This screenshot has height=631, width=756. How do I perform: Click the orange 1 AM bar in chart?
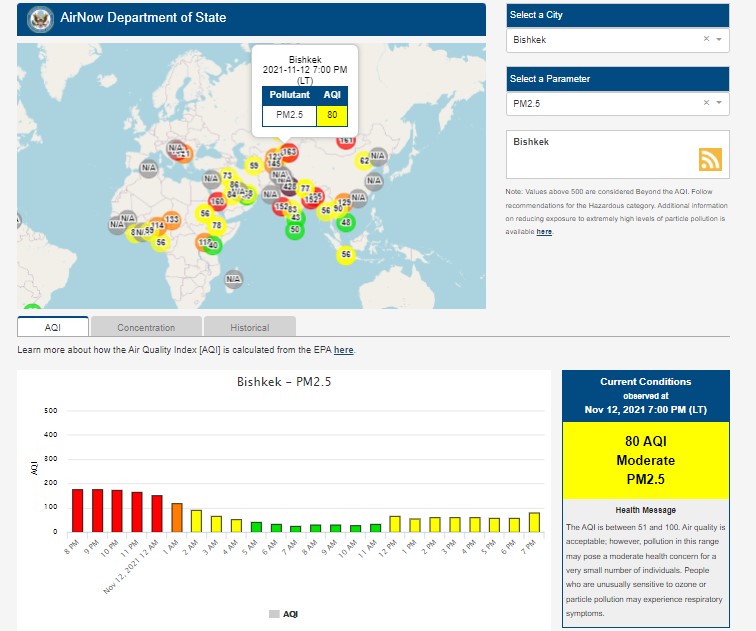point(177,517)
